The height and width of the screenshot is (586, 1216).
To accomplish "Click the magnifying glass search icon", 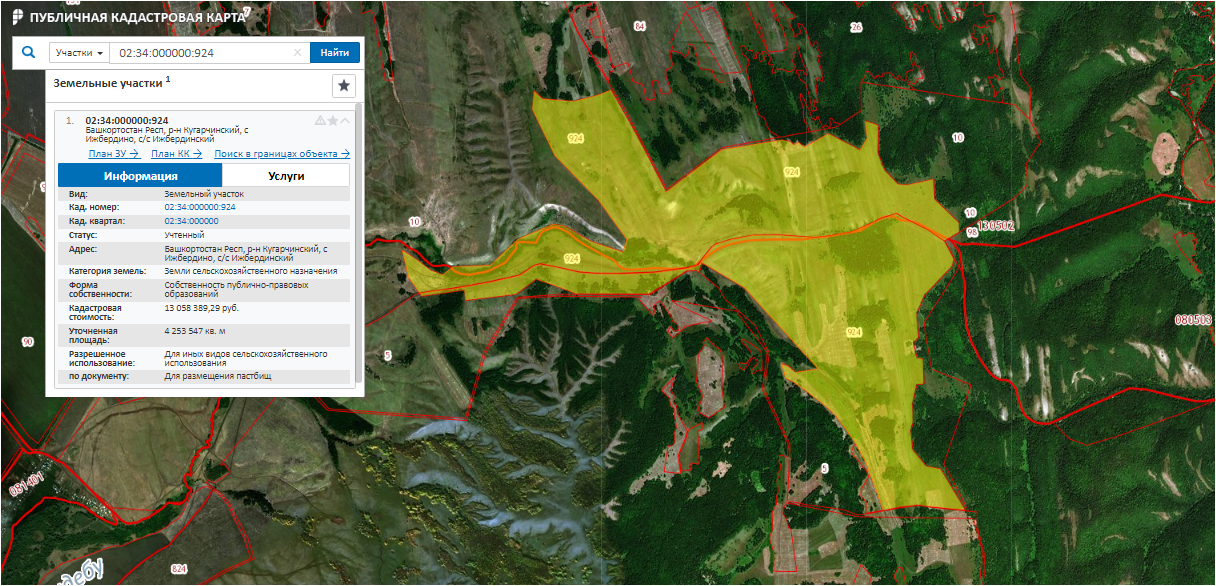I will click(28, 52).
